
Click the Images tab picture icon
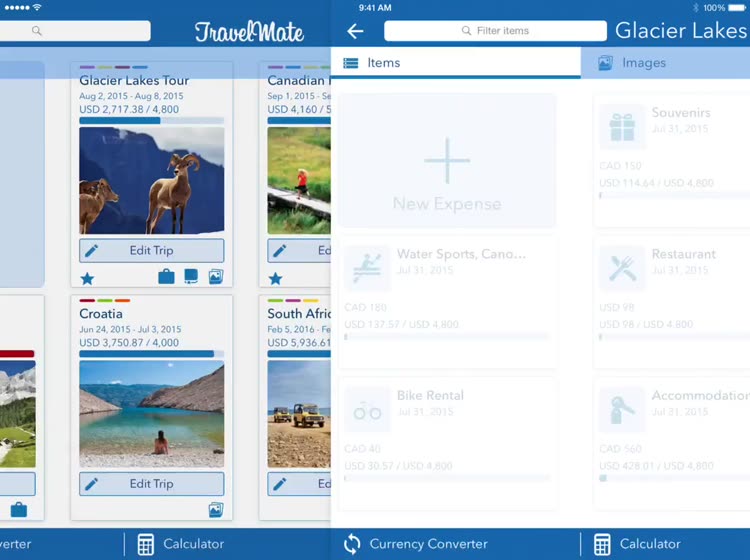tap(606, 63)
